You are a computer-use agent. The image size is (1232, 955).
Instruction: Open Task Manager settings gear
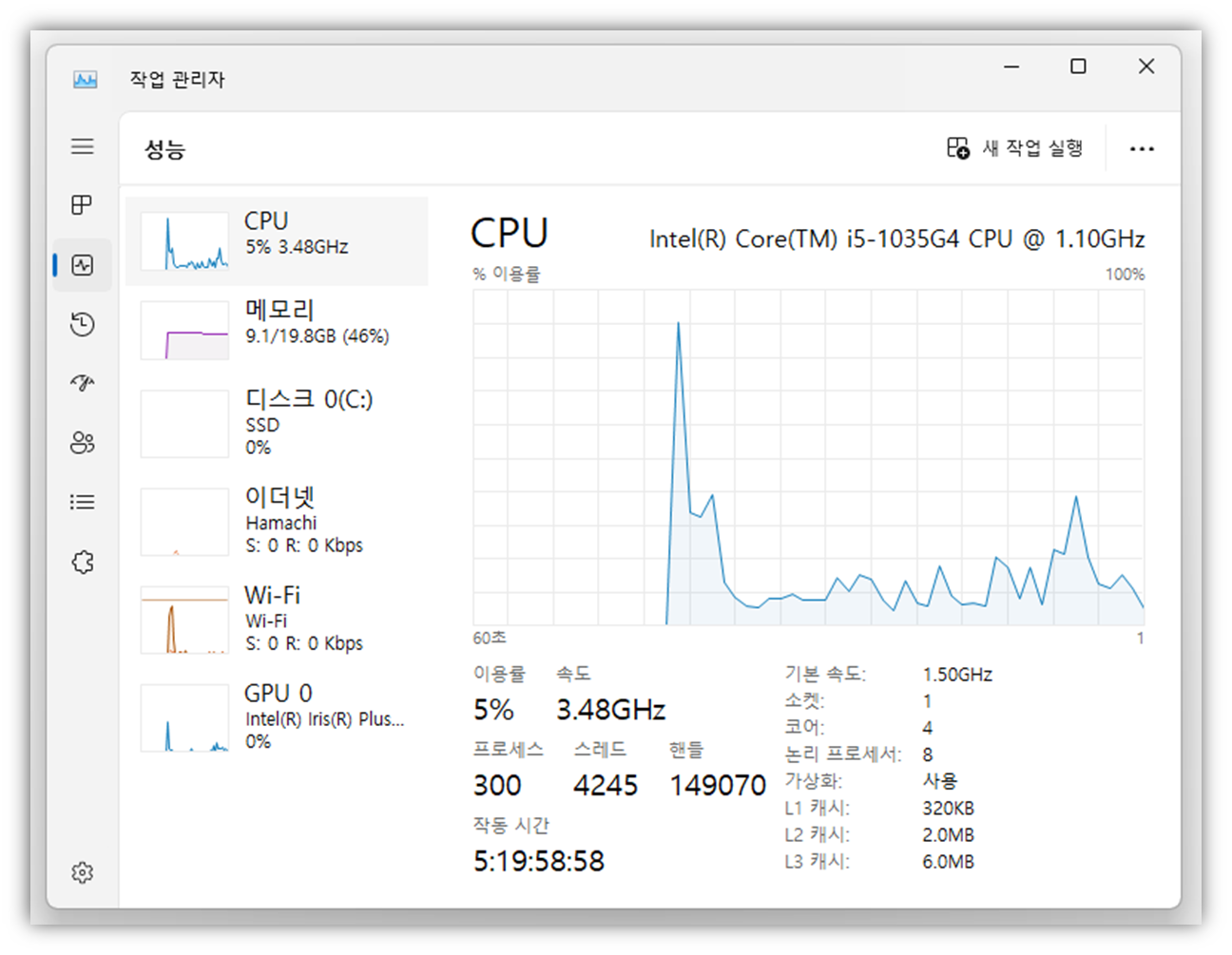tap(83, 872)
